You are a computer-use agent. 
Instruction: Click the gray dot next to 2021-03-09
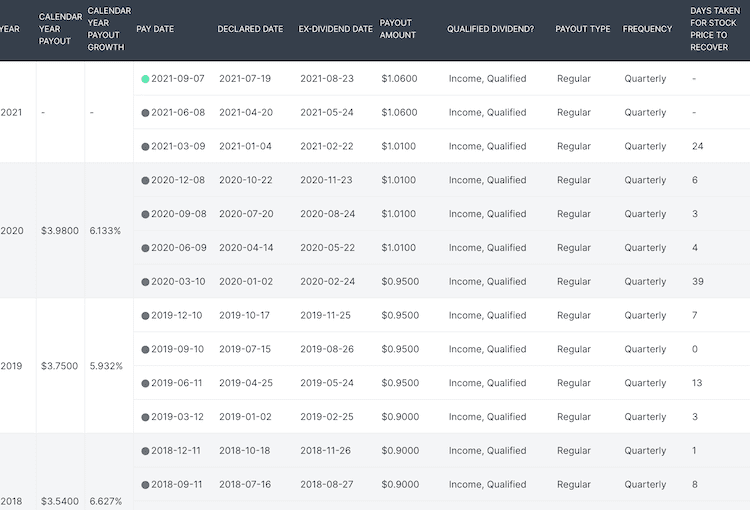coord(145,146)
